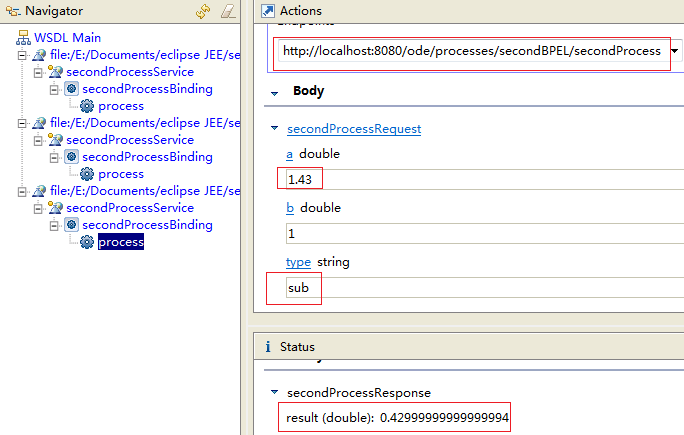The image size is (684, 435).
Task: Collapse the secondProcessResponse triangle
Action: [274, 392]
